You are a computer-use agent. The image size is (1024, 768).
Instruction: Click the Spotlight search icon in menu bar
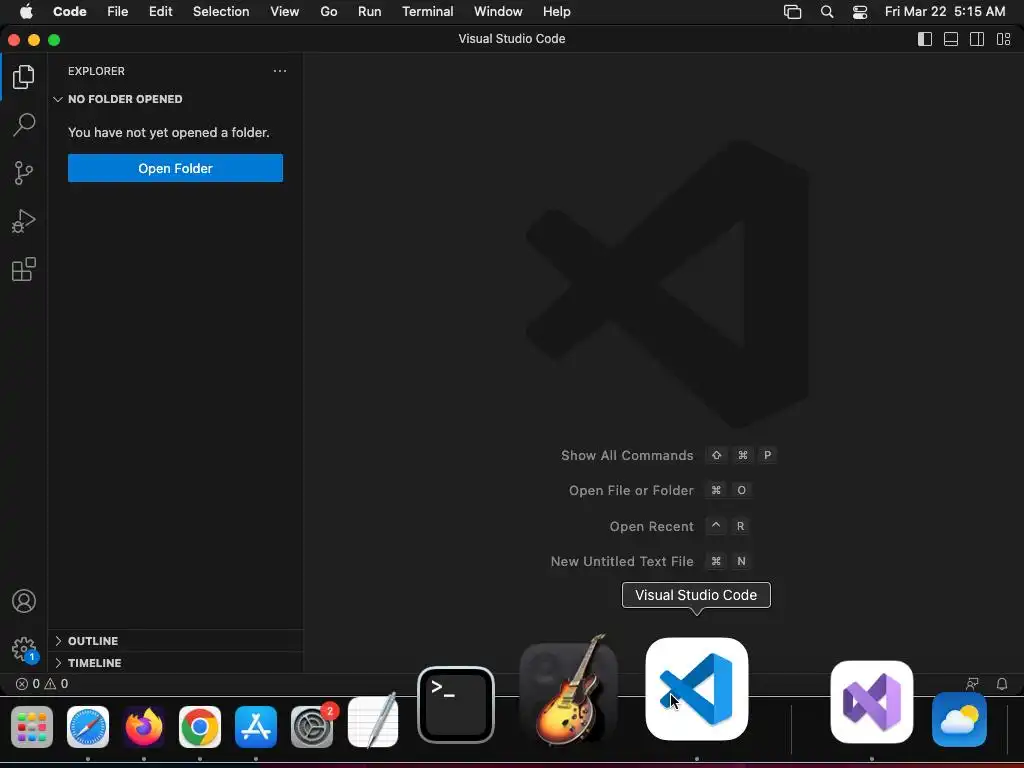click(x=827, y=12)
